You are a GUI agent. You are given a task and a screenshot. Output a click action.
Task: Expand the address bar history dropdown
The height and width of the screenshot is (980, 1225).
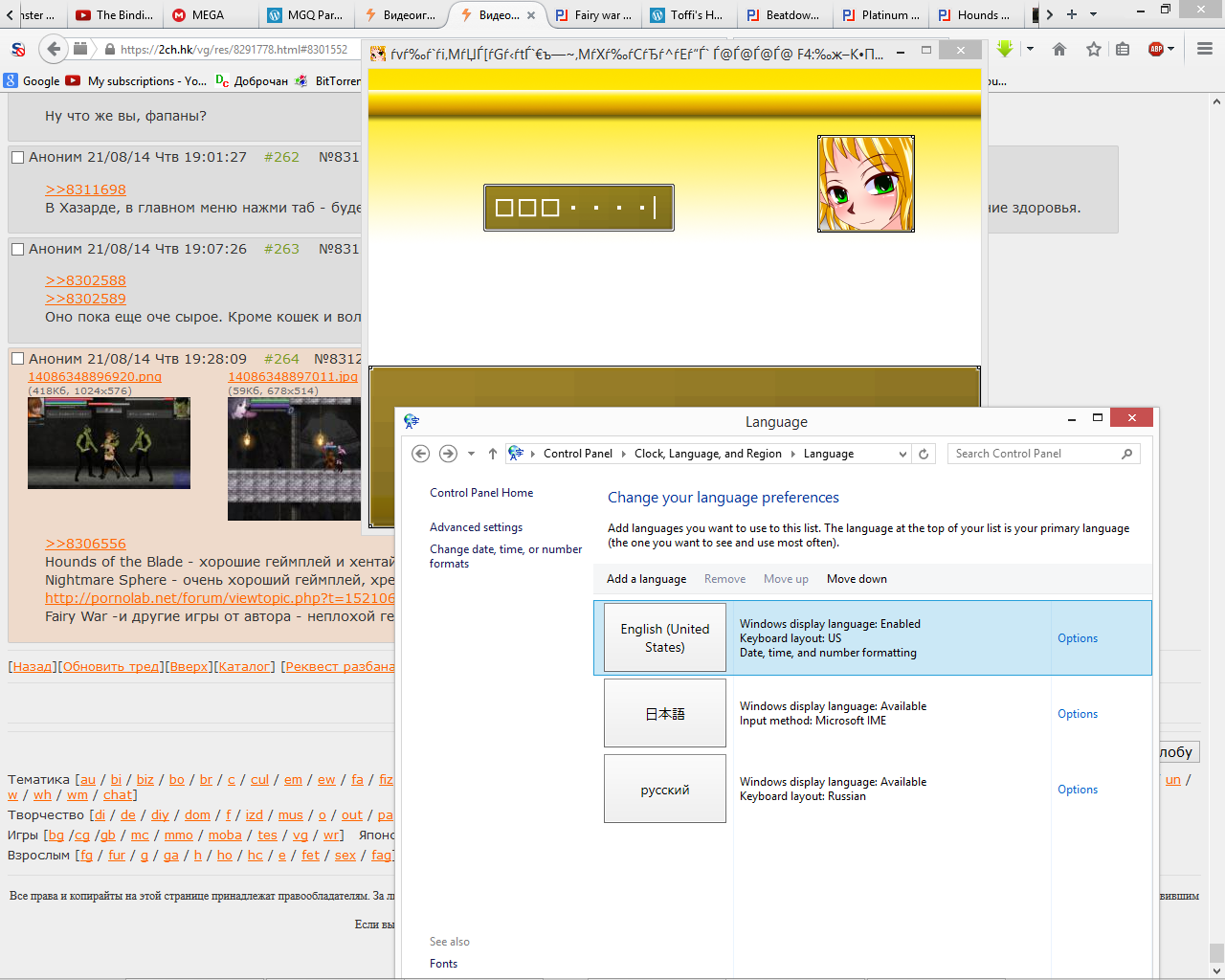coord(902,454)
